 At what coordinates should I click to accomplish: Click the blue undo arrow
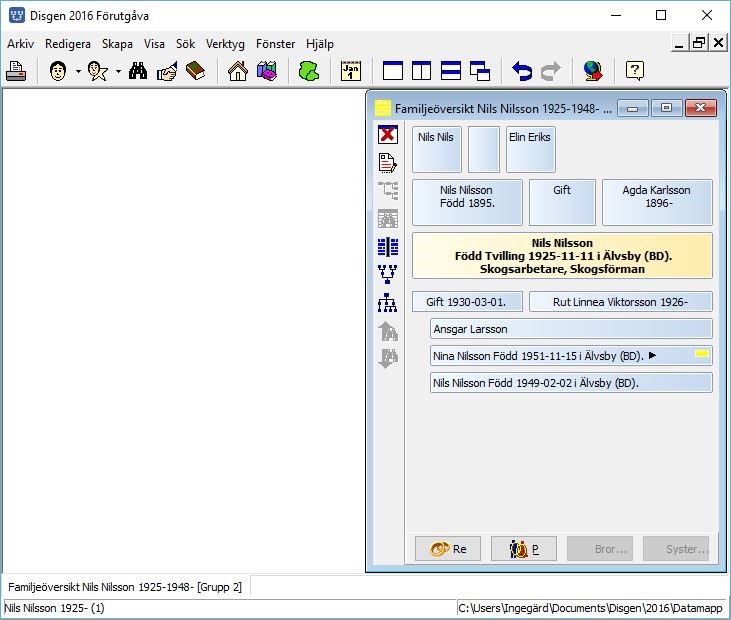[x=522, y=71]
